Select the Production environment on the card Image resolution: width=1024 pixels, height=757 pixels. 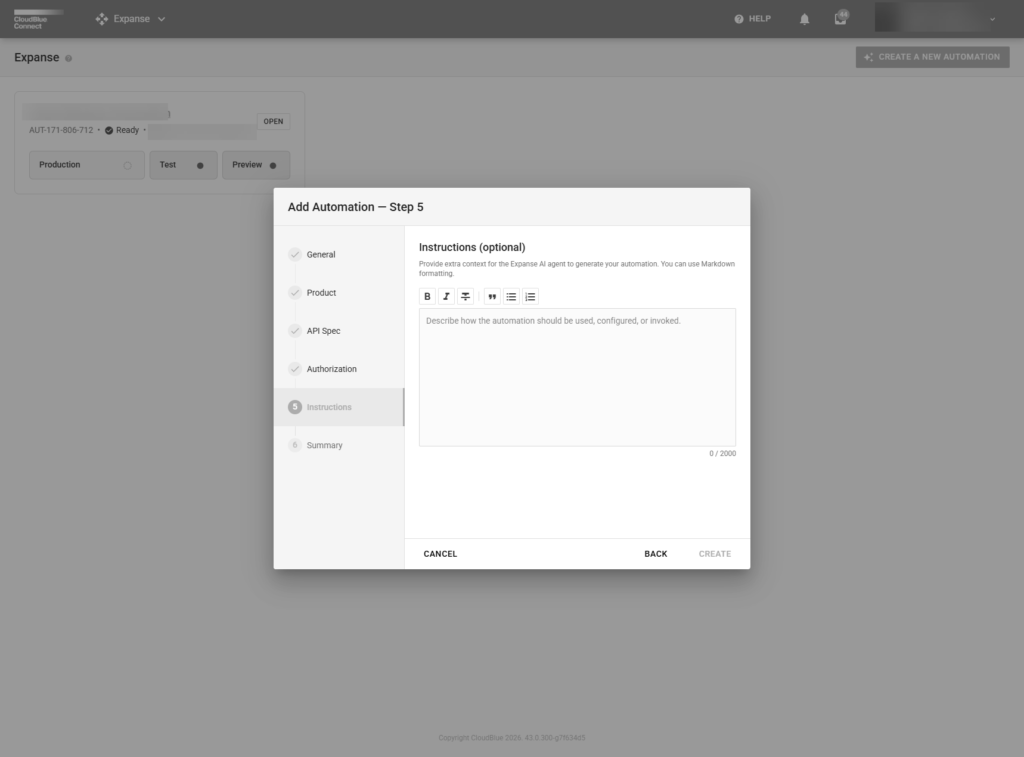tap(87, 165)
